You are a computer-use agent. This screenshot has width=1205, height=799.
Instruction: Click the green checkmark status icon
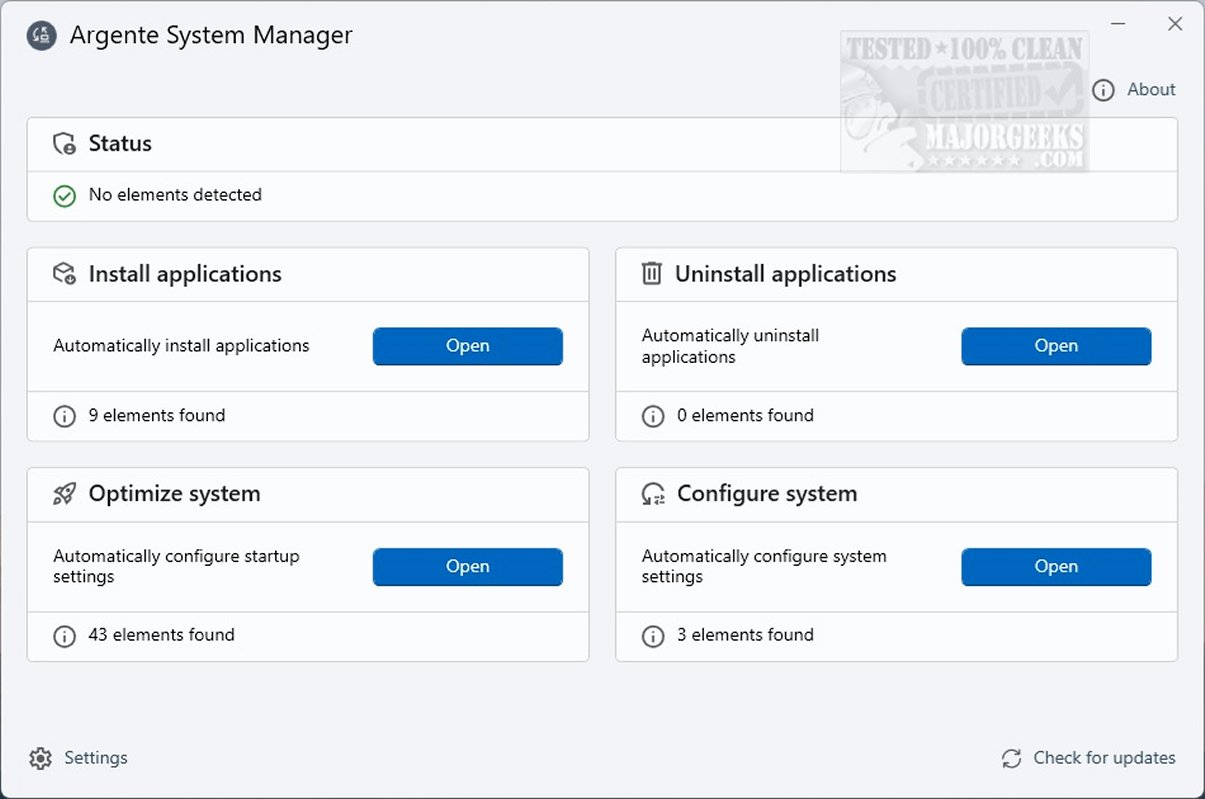point(65,196)
